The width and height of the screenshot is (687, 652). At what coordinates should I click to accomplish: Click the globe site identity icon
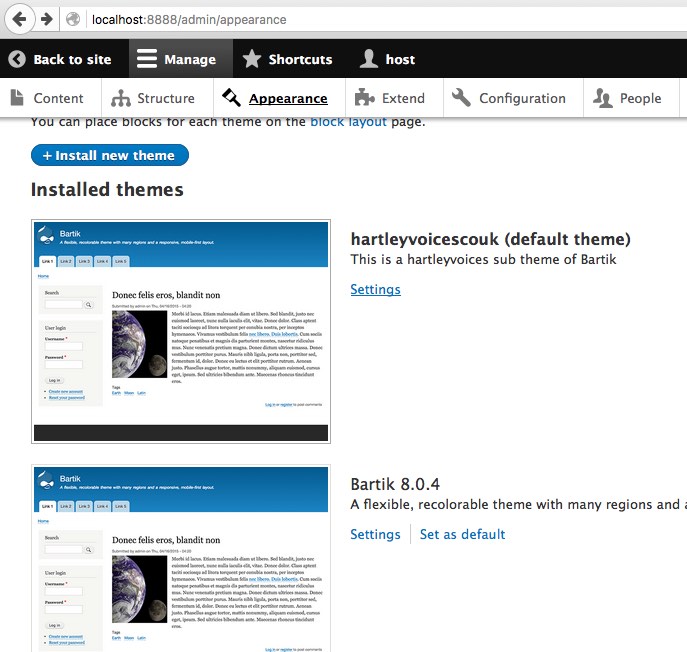click(x=73, y=19)
